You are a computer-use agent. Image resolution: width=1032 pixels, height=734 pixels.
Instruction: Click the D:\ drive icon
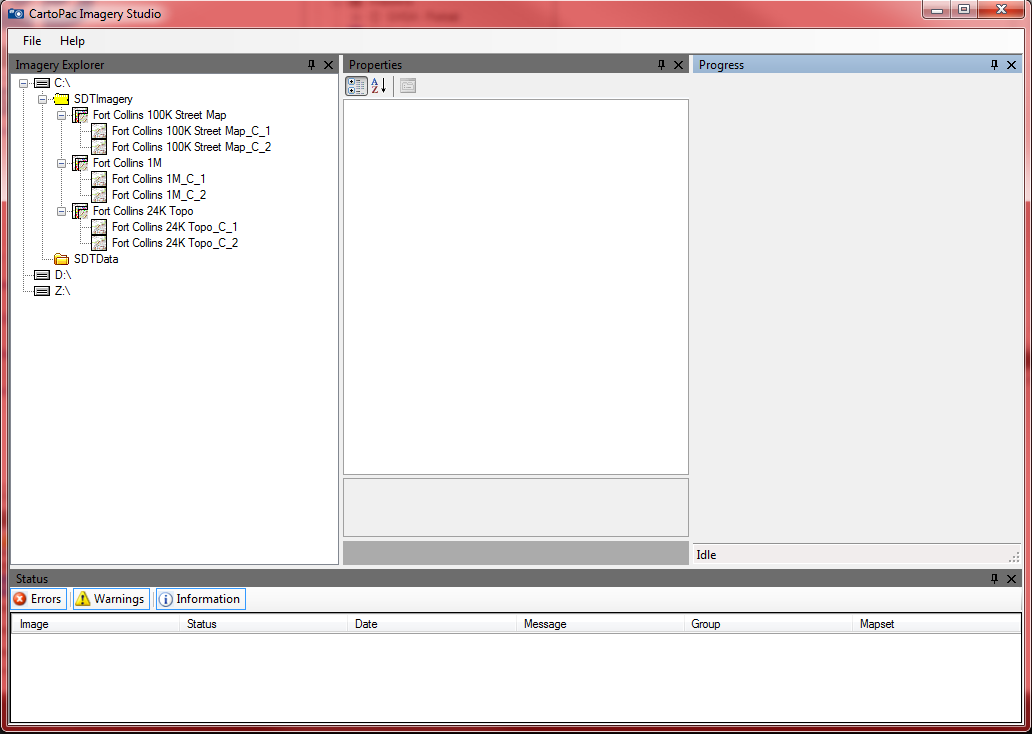pos(42,275)
